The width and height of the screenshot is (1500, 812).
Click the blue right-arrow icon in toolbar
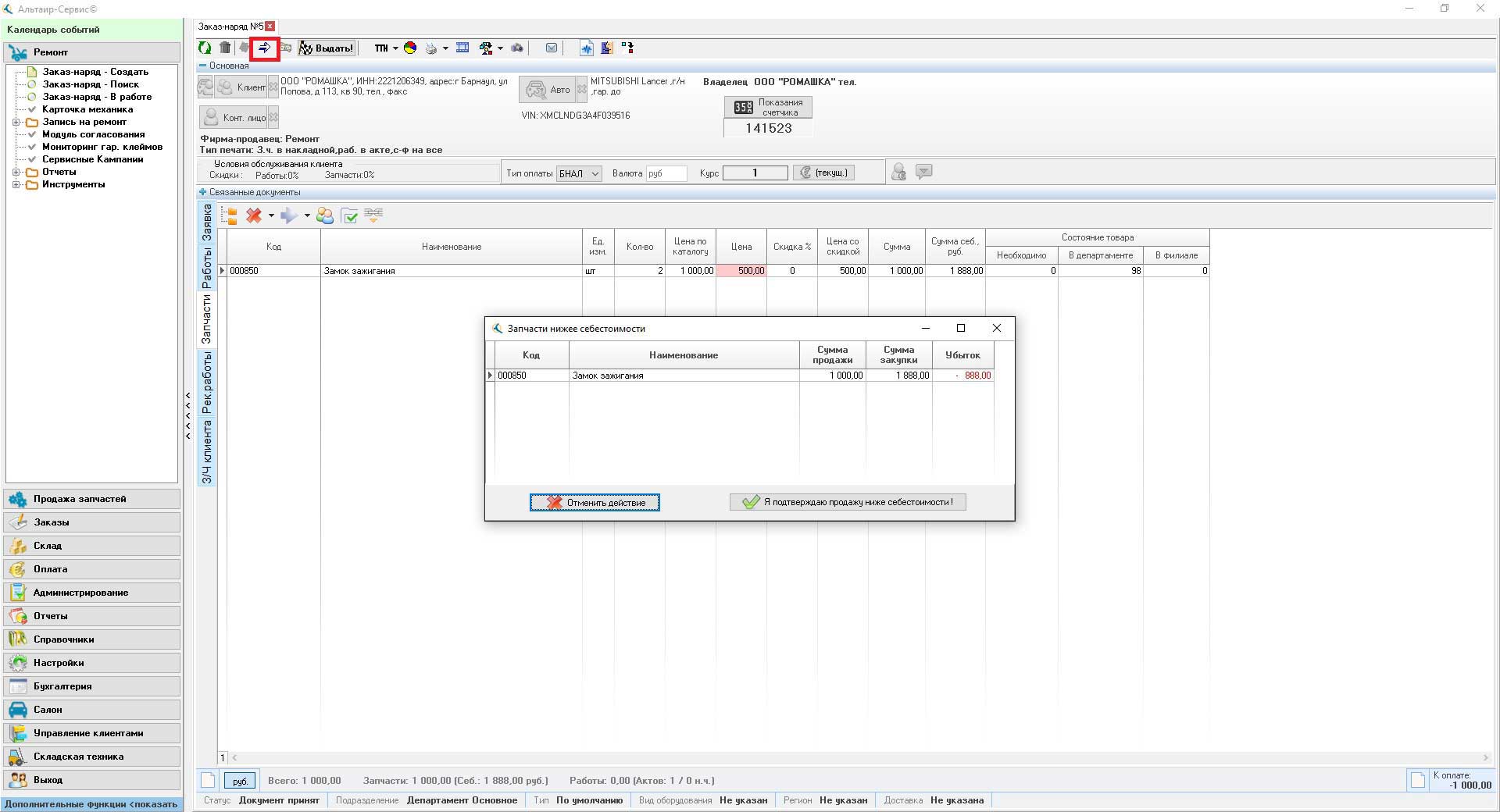click(x=265, y=48)
